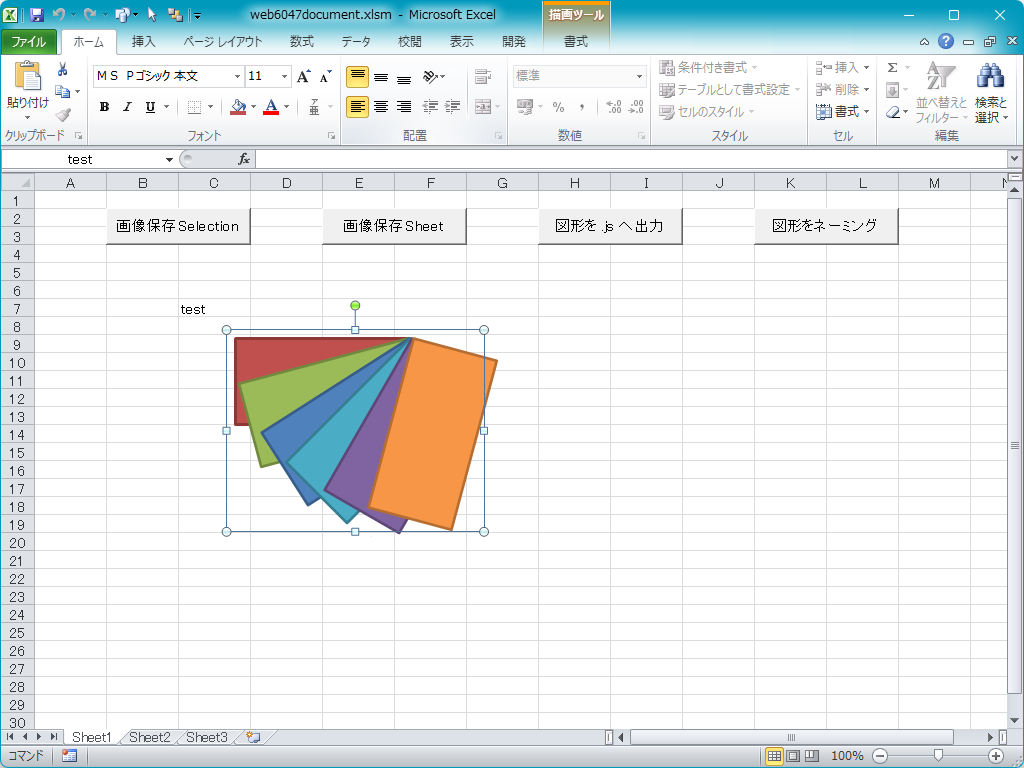The image size is (1024, 768).
Task: Toggle Italic formatting
Action: point(127,107)
